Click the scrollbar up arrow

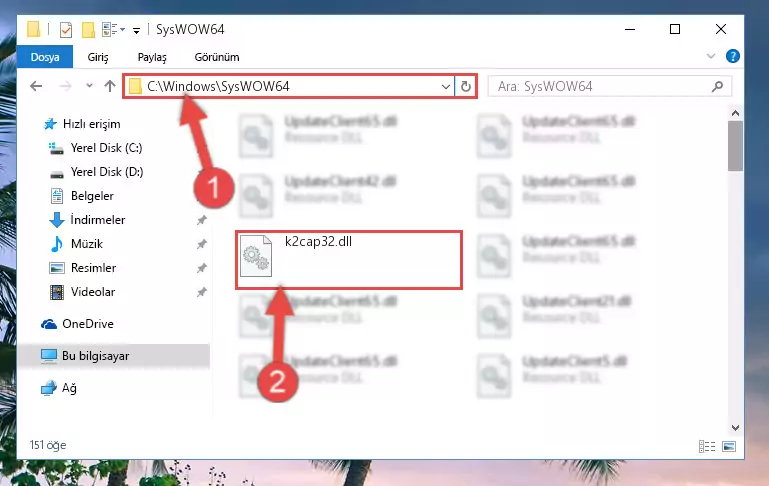pyautogui.click(x=735, y=113)
